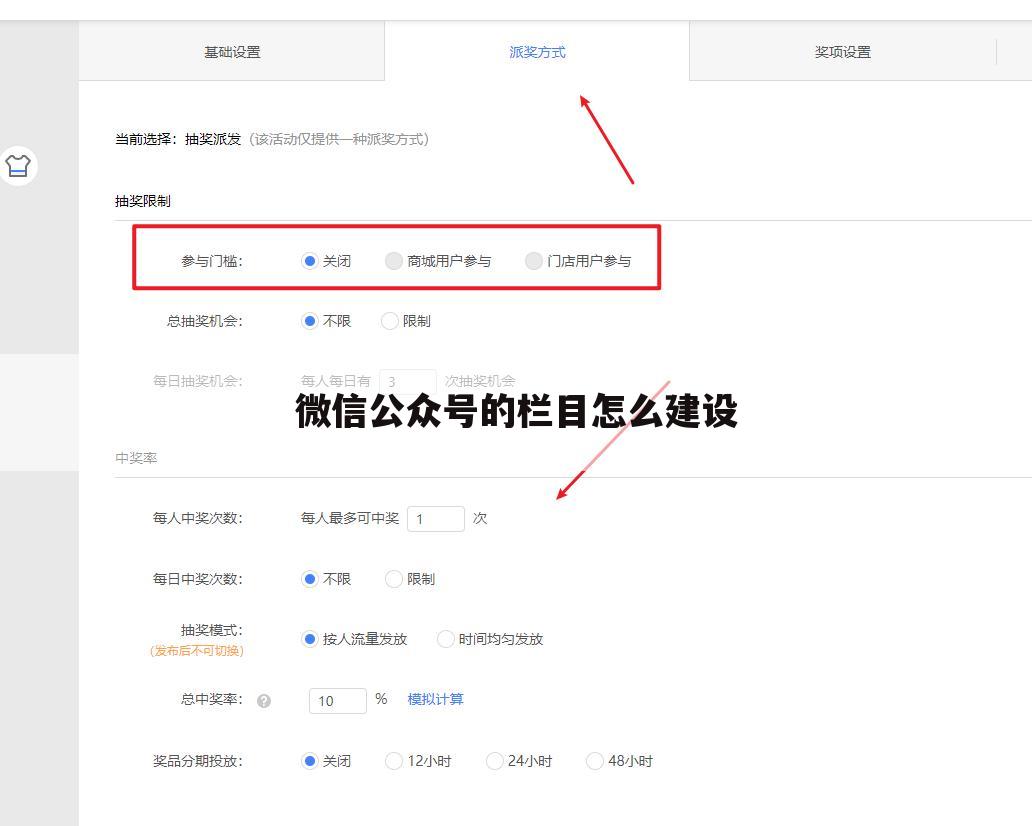Screen dimensions: 1032x826
Task: Select 商城用户参与 under 参与门槛
Action: click(x=394, y=259)
